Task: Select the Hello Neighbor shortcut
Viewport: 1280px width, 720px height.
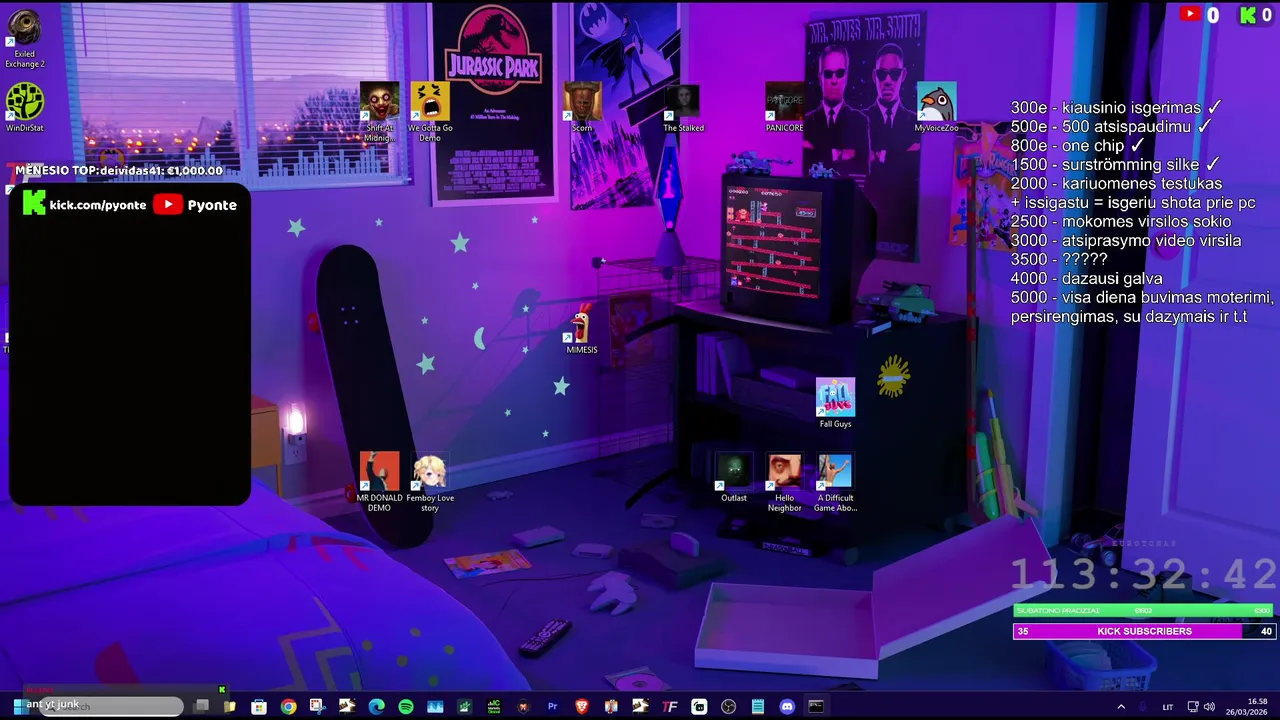Action: [784, 482]
